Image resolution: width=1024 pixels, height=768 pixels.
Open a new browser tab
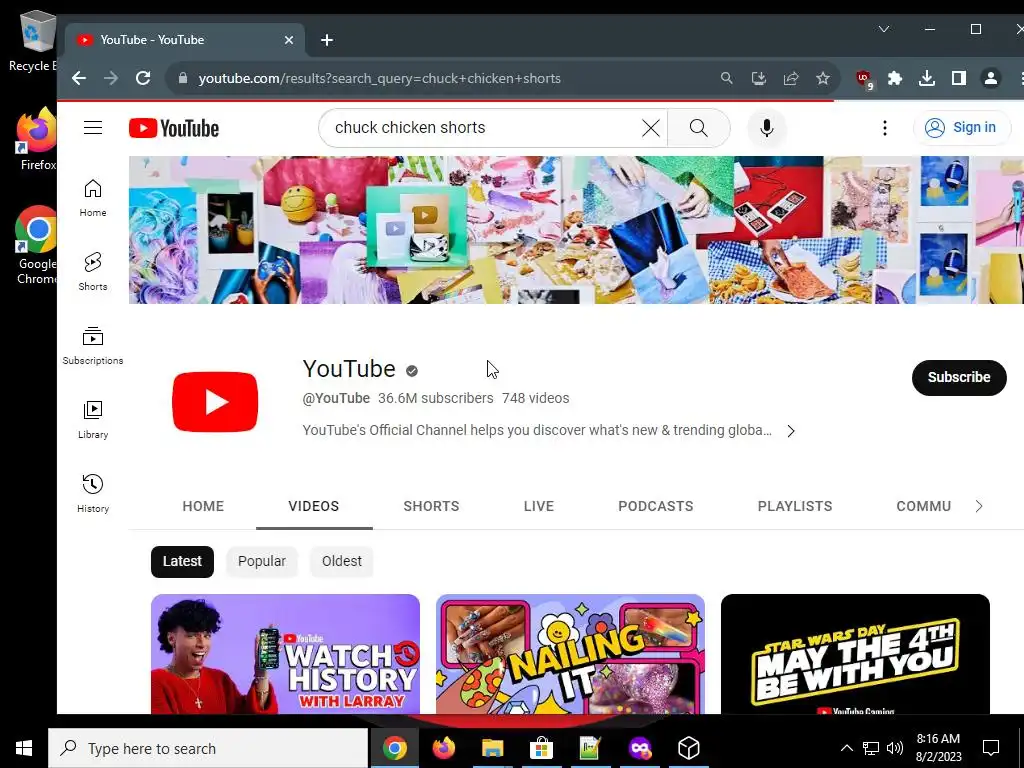[327, 40]
